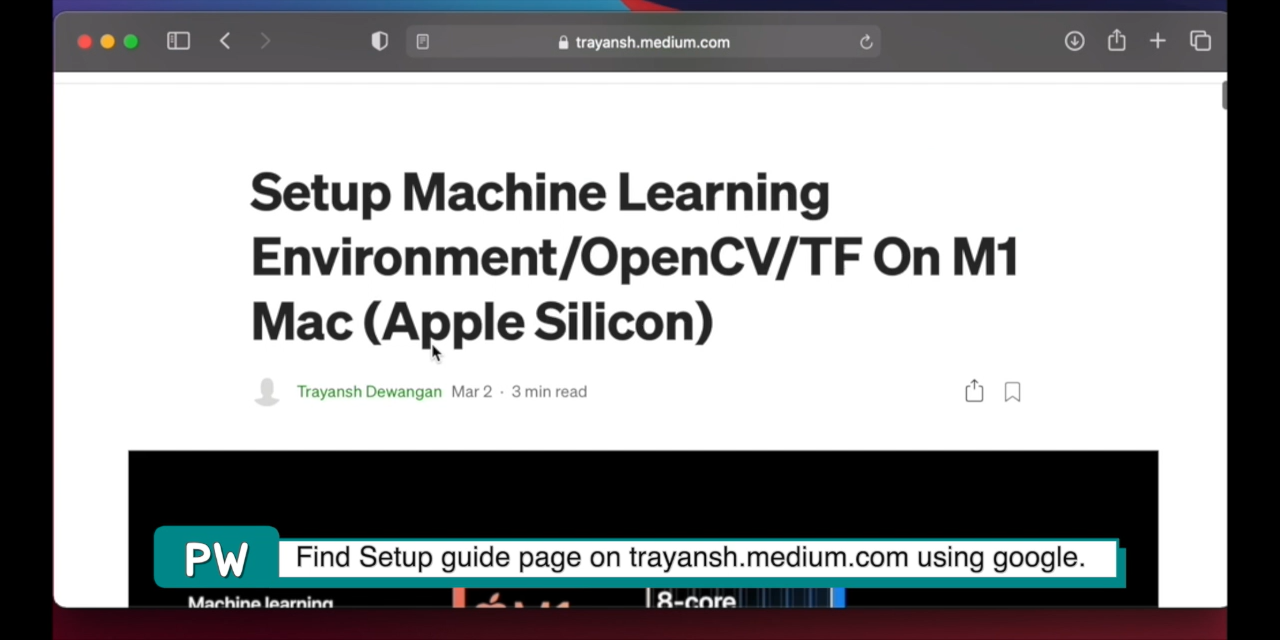1280x640 pixels.
Task: Click the page scrollbar thumb
Action: pyautogui.click(x=1224, y=96)
